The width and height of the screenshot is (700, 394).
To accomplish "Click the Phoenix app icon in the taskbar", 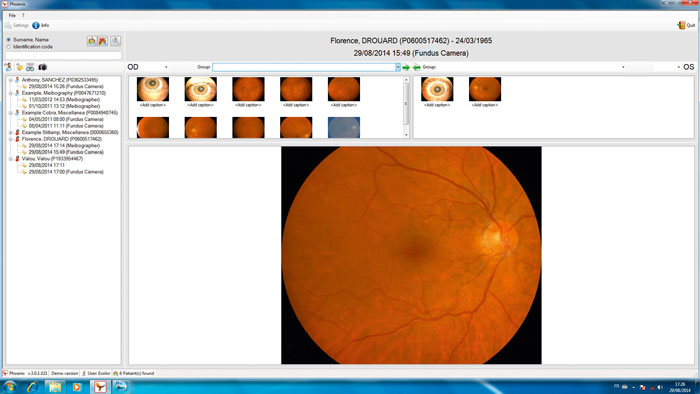I will click(x=100, y=386).
